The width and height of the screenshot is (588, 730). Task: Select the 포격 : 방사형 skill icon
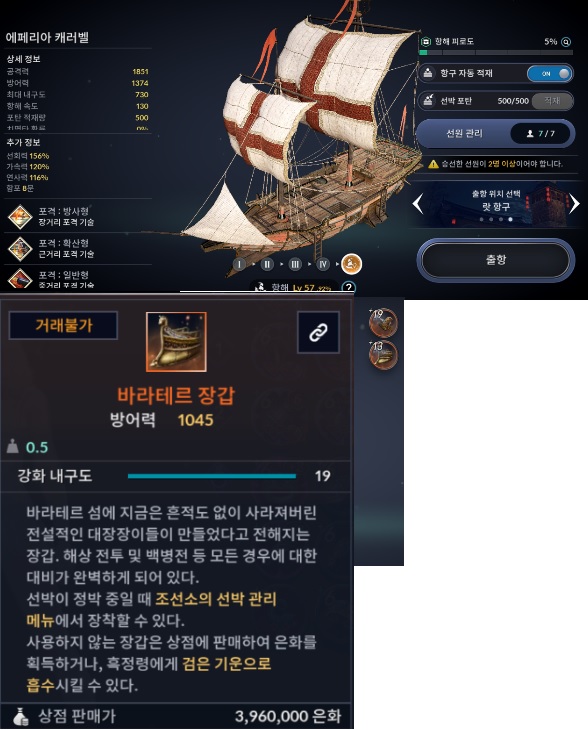(x=20, y=217)
